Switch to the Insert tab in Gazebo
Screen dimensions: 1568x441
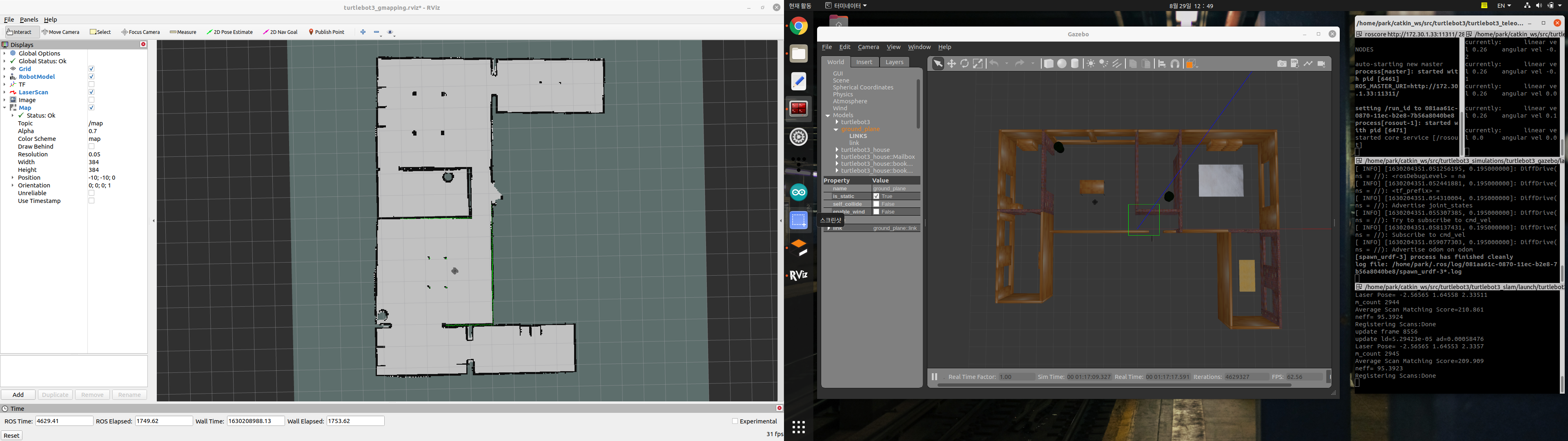[x=864, y=62]
